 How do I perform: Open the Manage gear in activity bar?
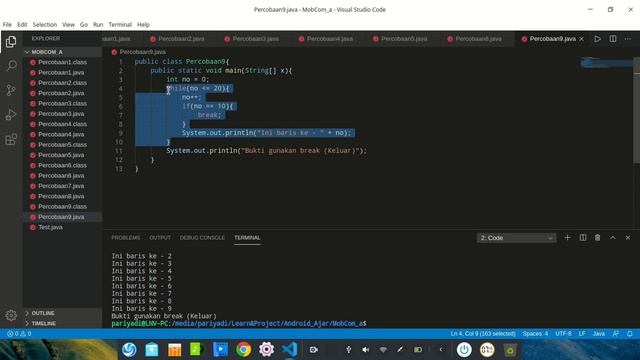(x=11, y=315)
